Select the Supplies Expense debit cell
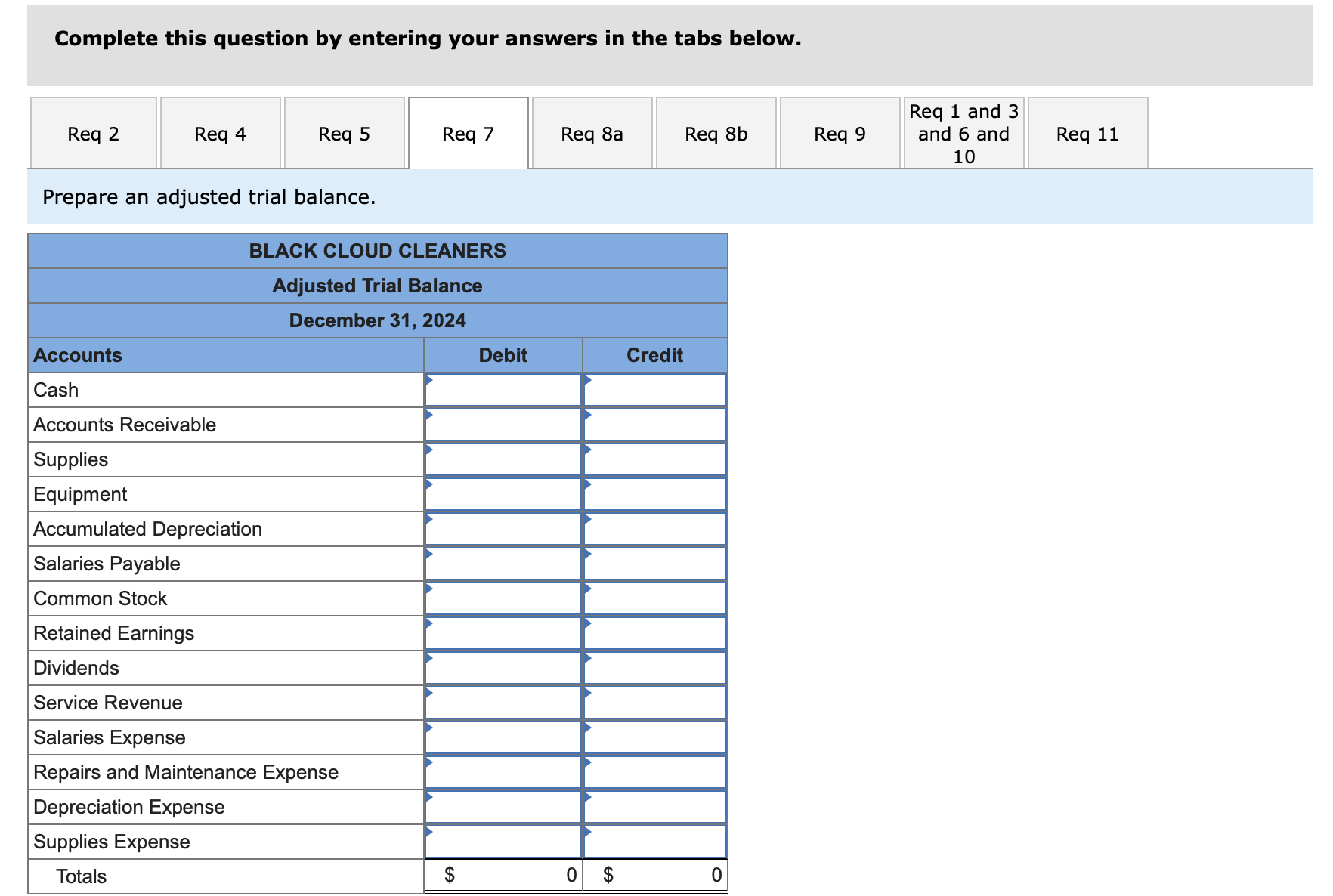This screenshot has width=1333, height=896. [503, 842]
